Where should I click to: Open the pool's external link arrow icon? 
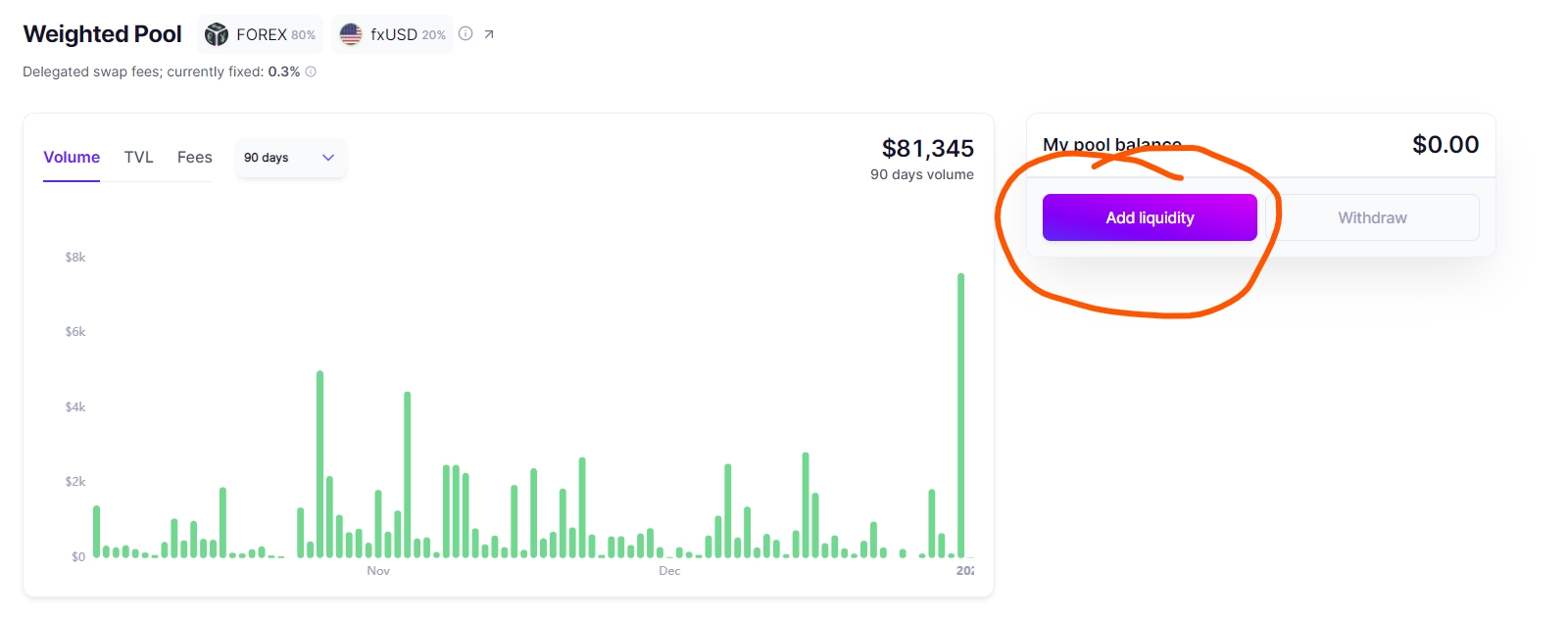click(x=489, y=34)
